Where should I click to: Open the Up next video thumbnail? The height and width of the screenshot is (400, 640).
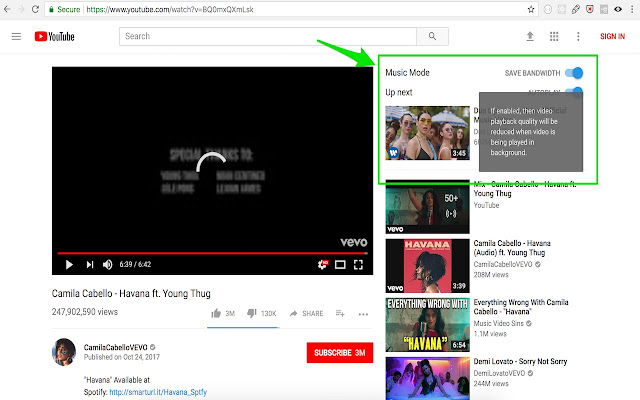coord(427,133)
